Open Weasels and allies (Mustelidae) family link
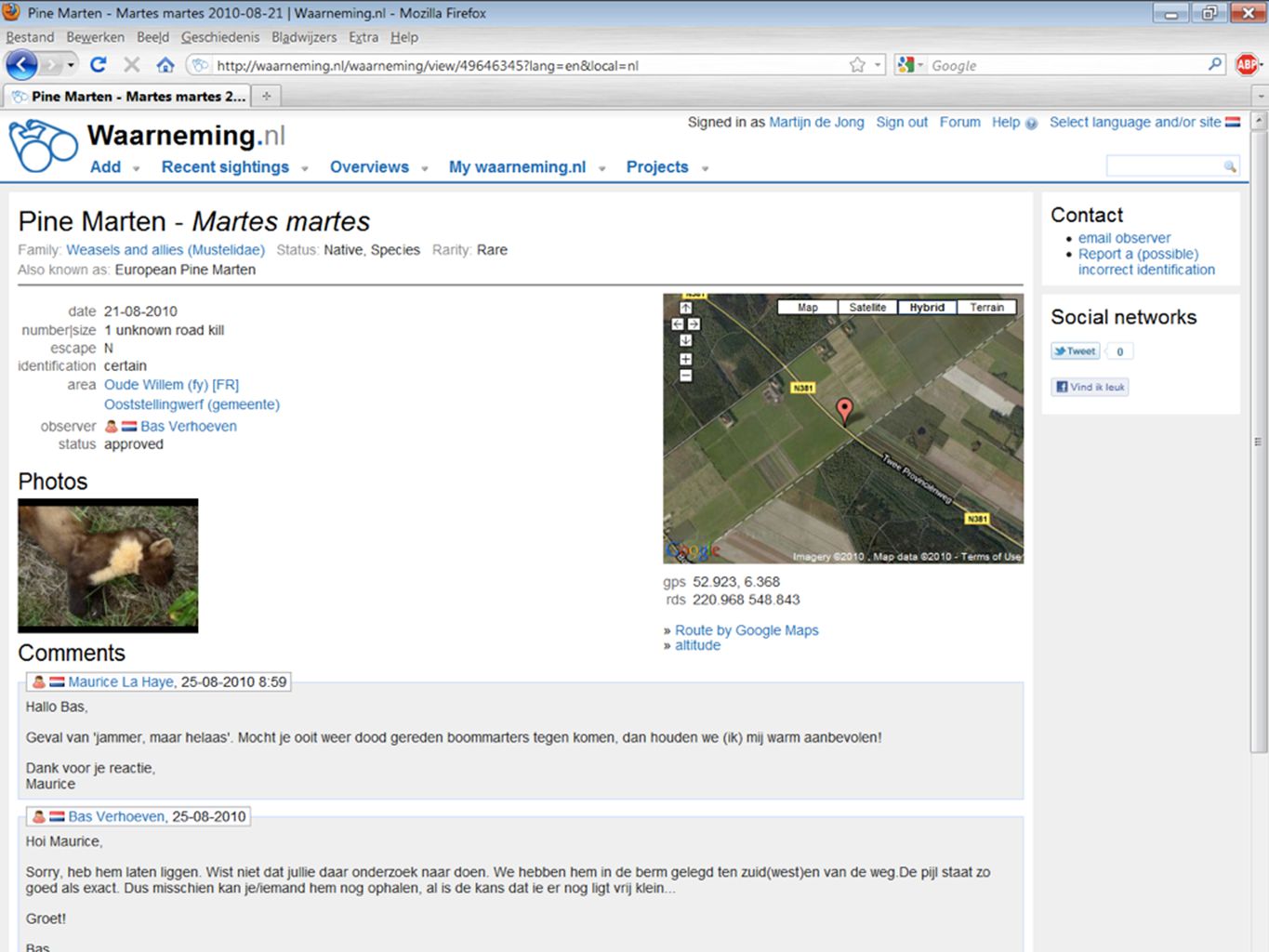The height and width of the screenshot is (952, 1269). tap(165, 249)
